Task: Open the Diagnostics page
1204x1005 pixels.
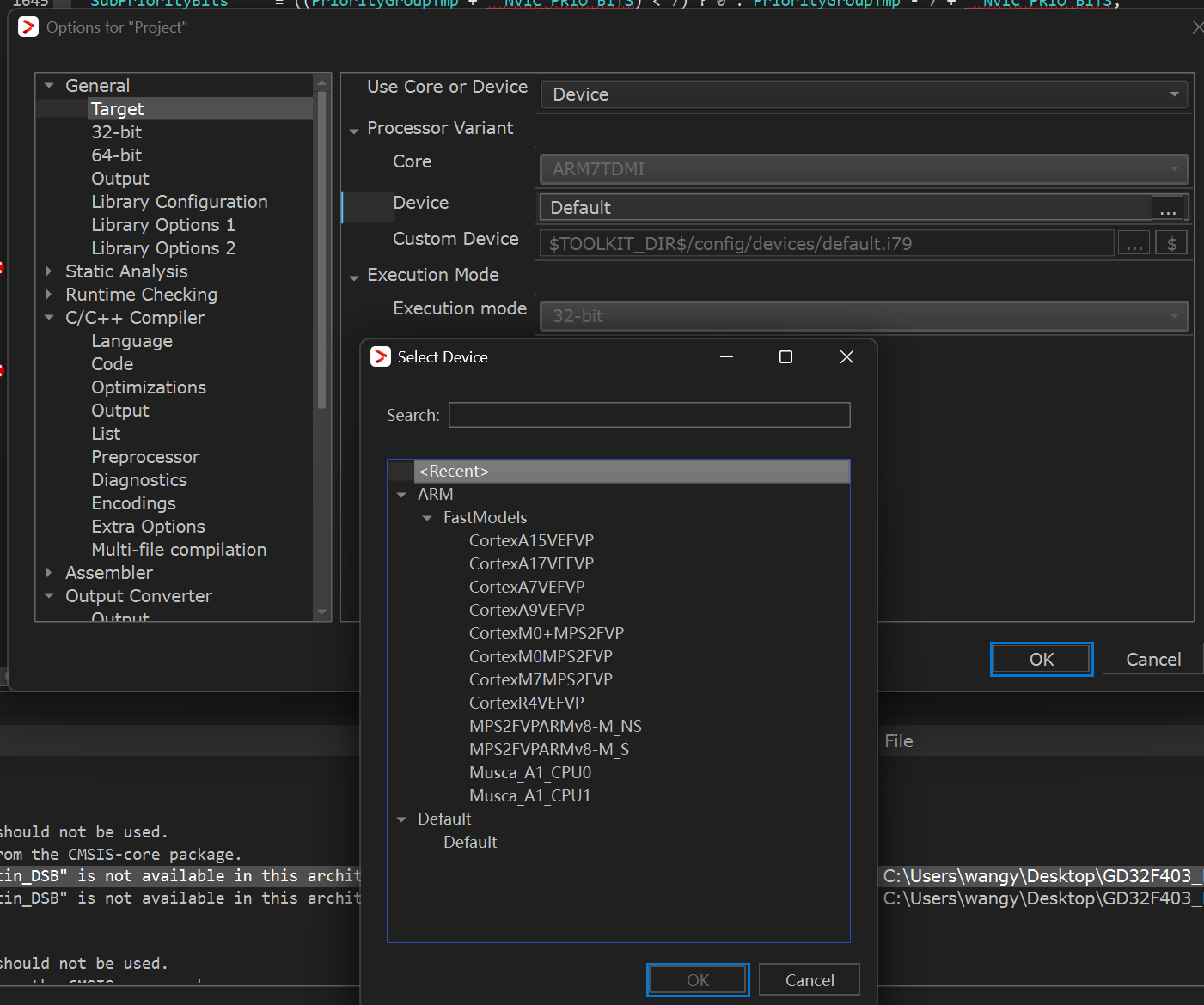Action: (139, 480)
